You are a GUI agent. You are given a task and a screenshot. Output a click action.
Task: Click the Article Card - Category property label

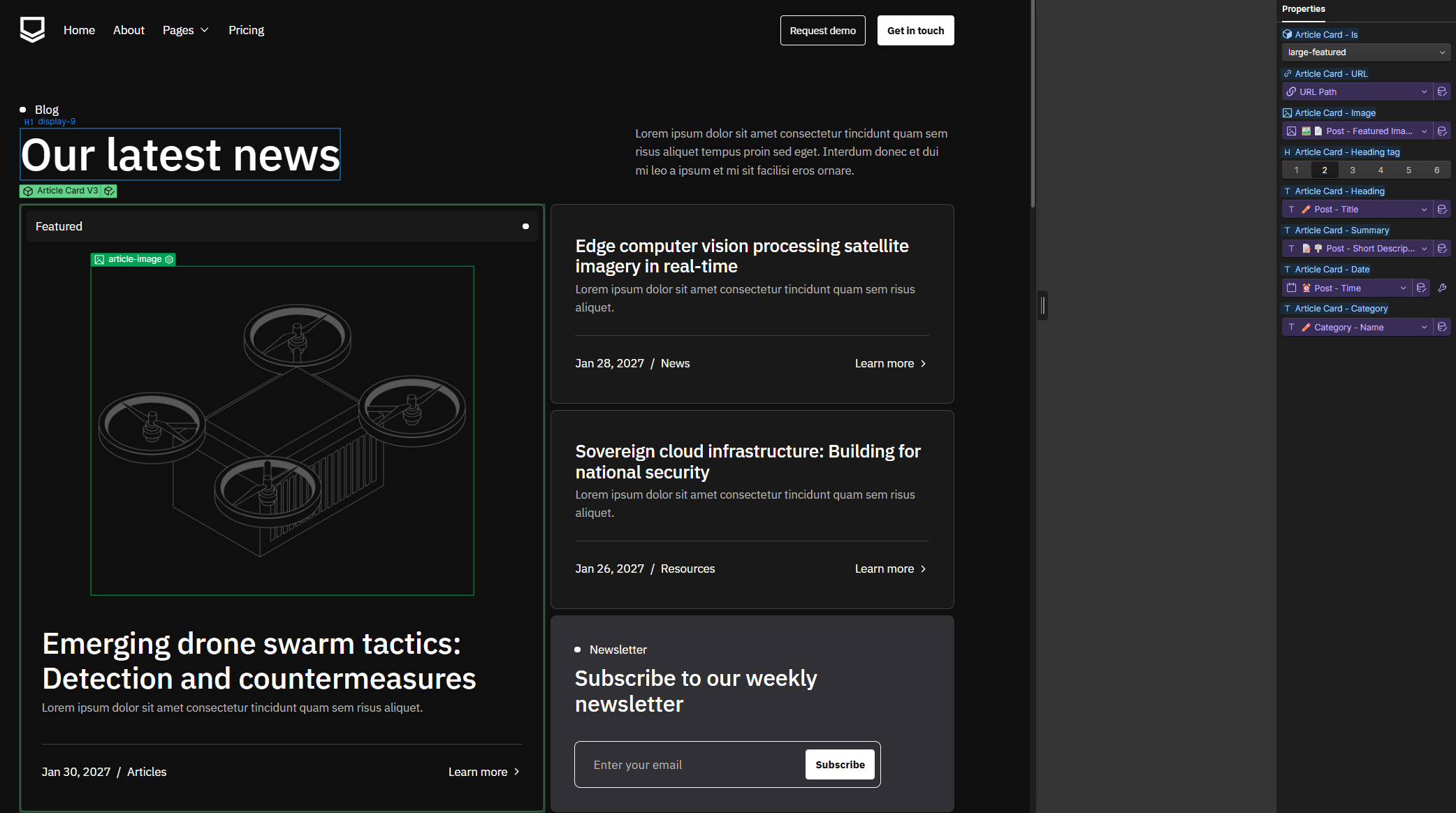[x=1341, y=309]
